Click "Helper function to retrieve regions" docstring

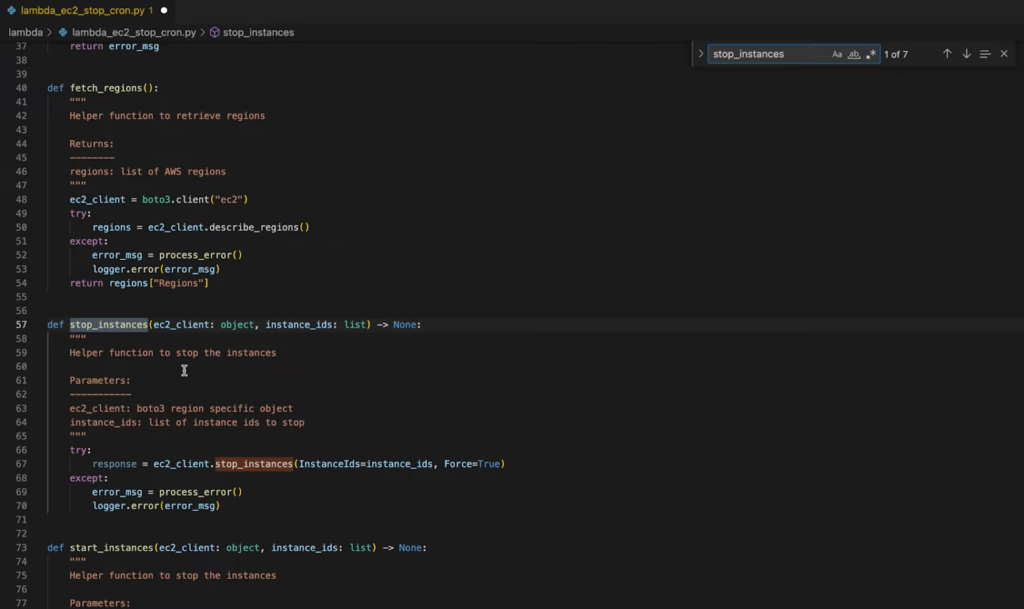point(167,116)
